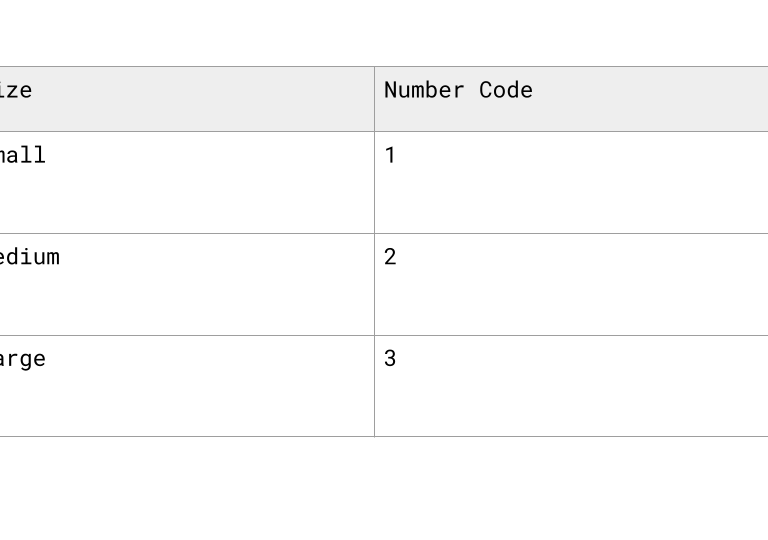Click the bottom border of the table
This screenshot has height=540, width=768.
(570, 436)
